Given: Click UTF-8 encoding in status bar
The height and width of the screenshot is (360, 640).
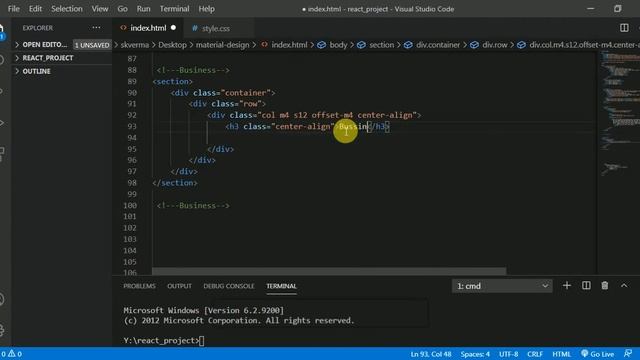Looking at the screenshot, I should coord(509,354).
